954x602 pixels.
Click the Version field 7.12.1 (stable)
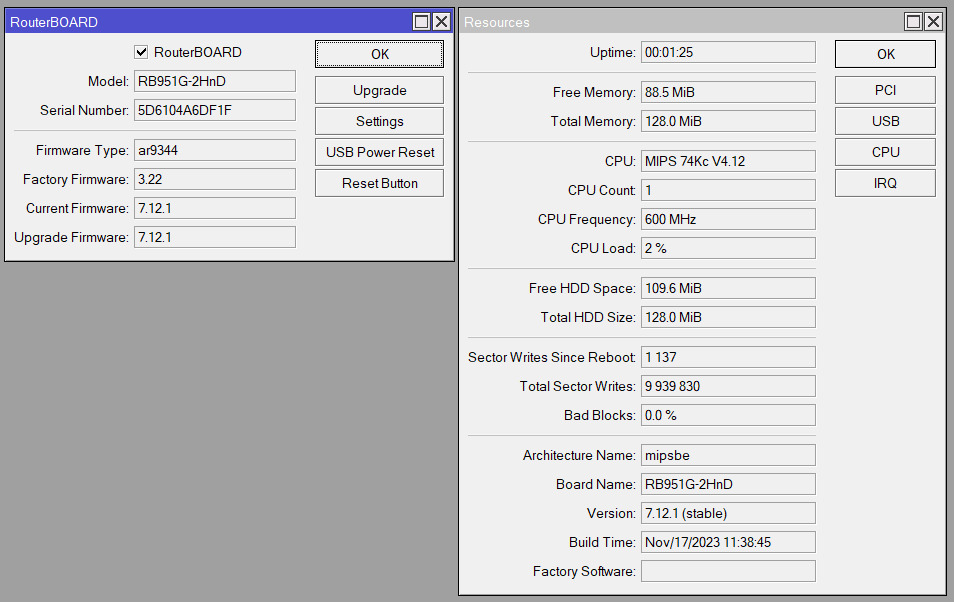(728, 513)
